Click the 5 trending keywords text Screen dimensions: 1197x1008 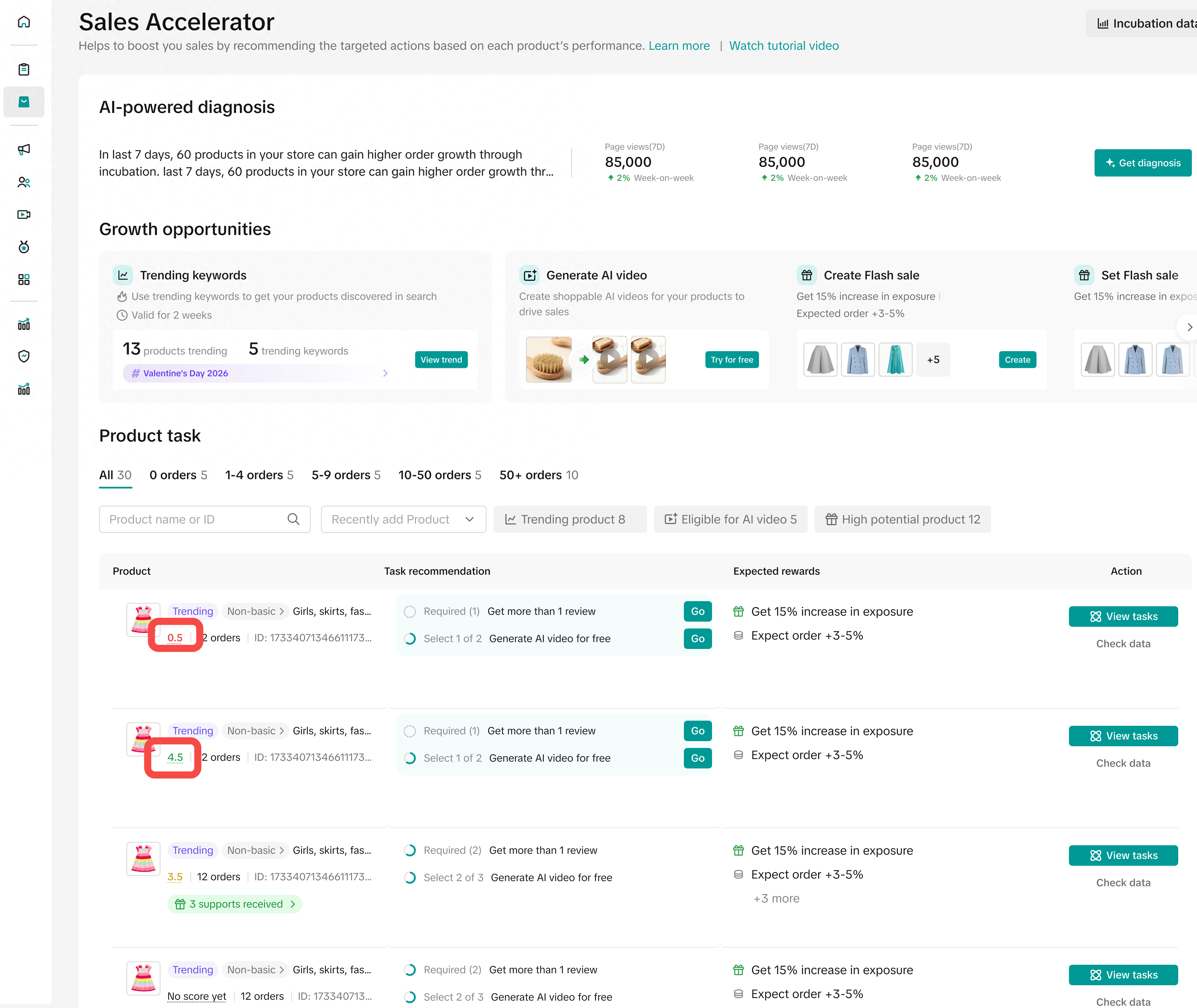pyautogui.click(x=298, y=349)
